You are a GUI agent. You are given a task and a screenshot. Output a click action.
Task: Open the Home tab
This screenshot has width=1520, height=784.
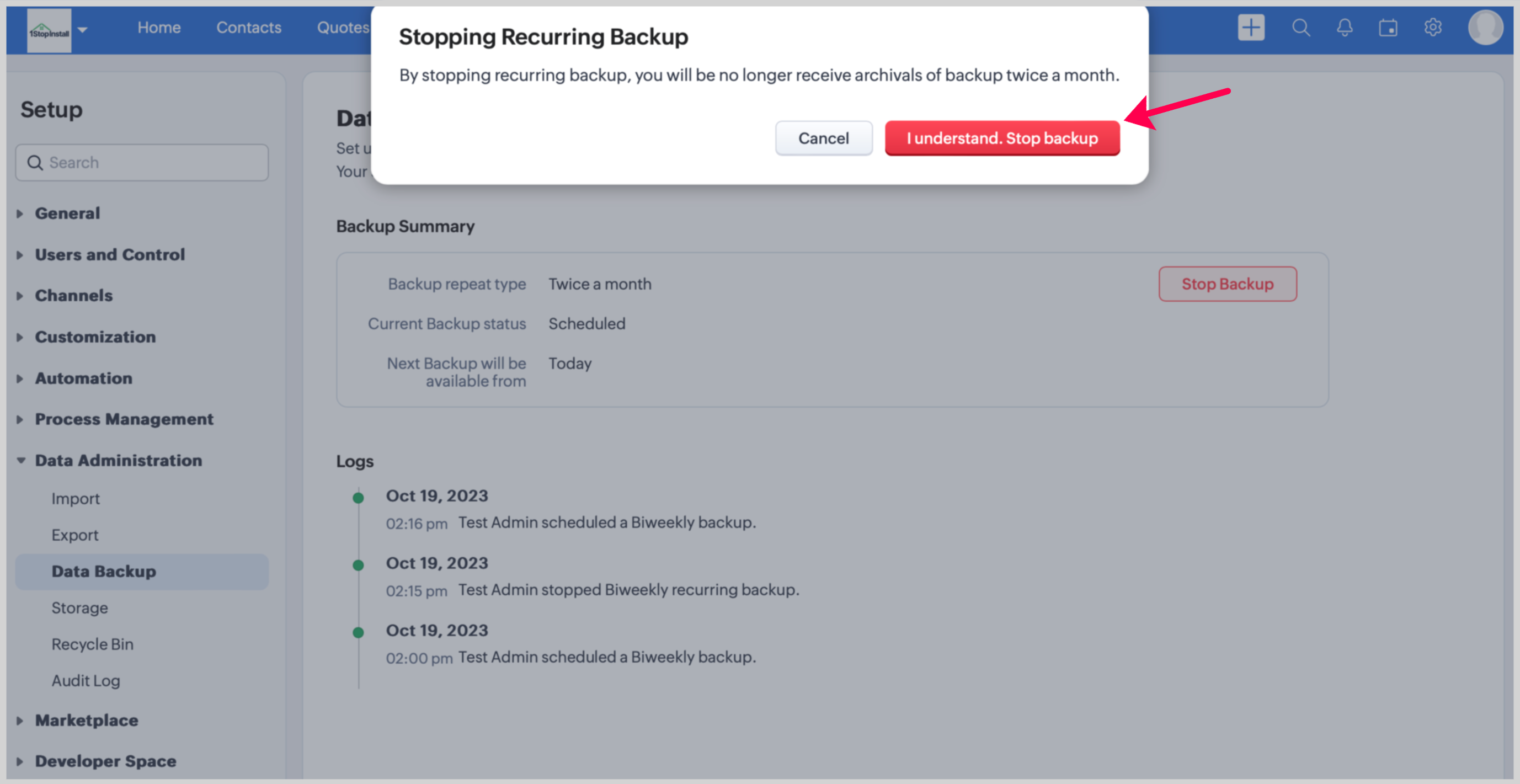[x=159, y=28]
